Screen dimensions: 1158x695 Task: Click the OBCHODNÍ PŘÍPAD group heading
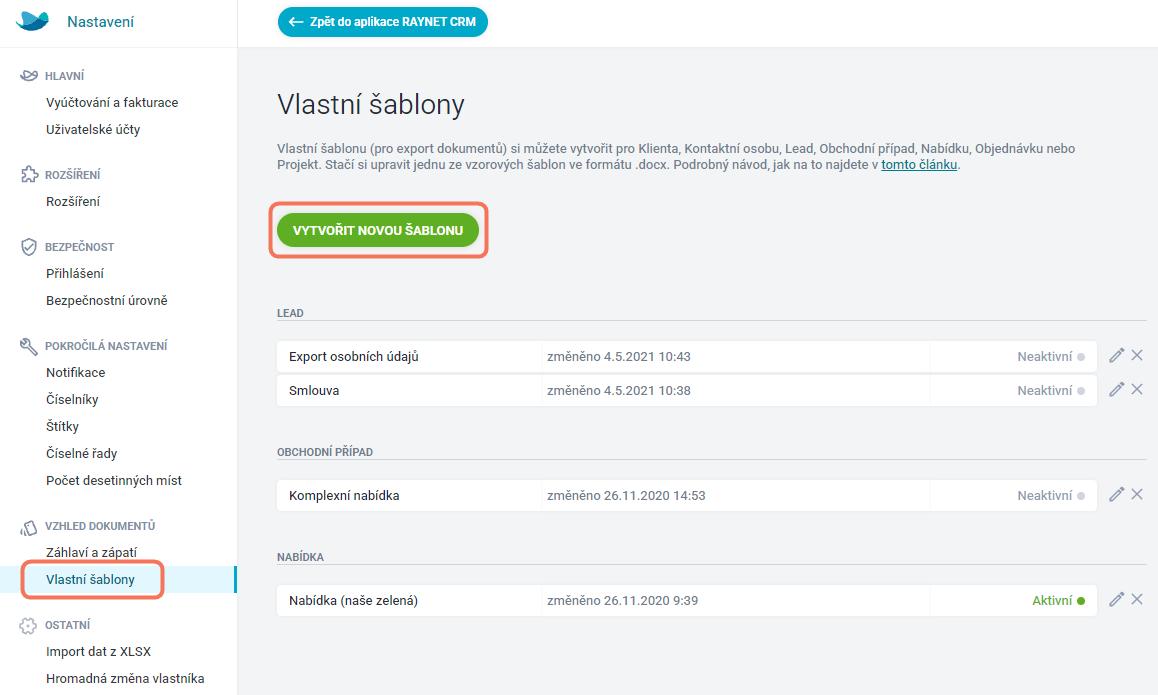pyautogui.click(x=325, y=452)
